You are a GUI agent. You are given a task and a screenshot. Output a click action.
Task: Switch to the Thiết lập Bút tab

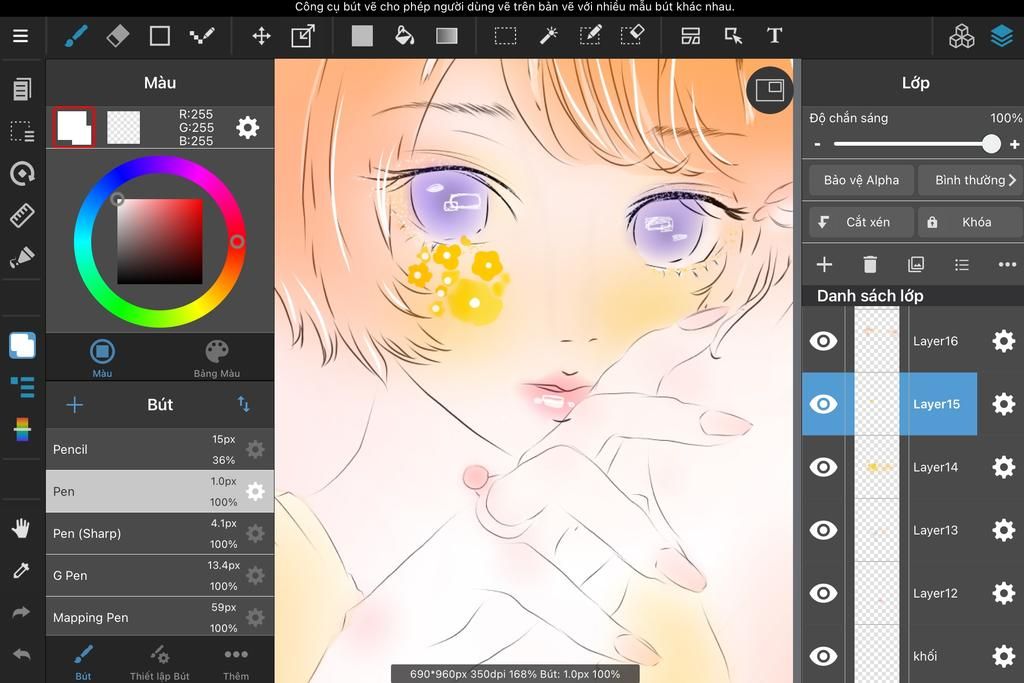click(x=160, y=662)
